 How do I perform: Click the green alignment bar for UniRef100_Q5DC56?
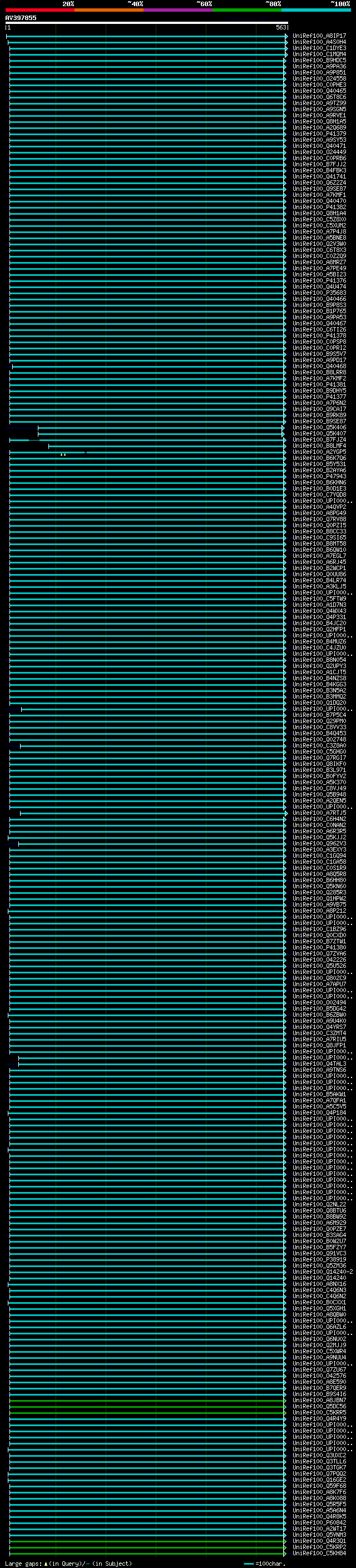point(147,1406)
